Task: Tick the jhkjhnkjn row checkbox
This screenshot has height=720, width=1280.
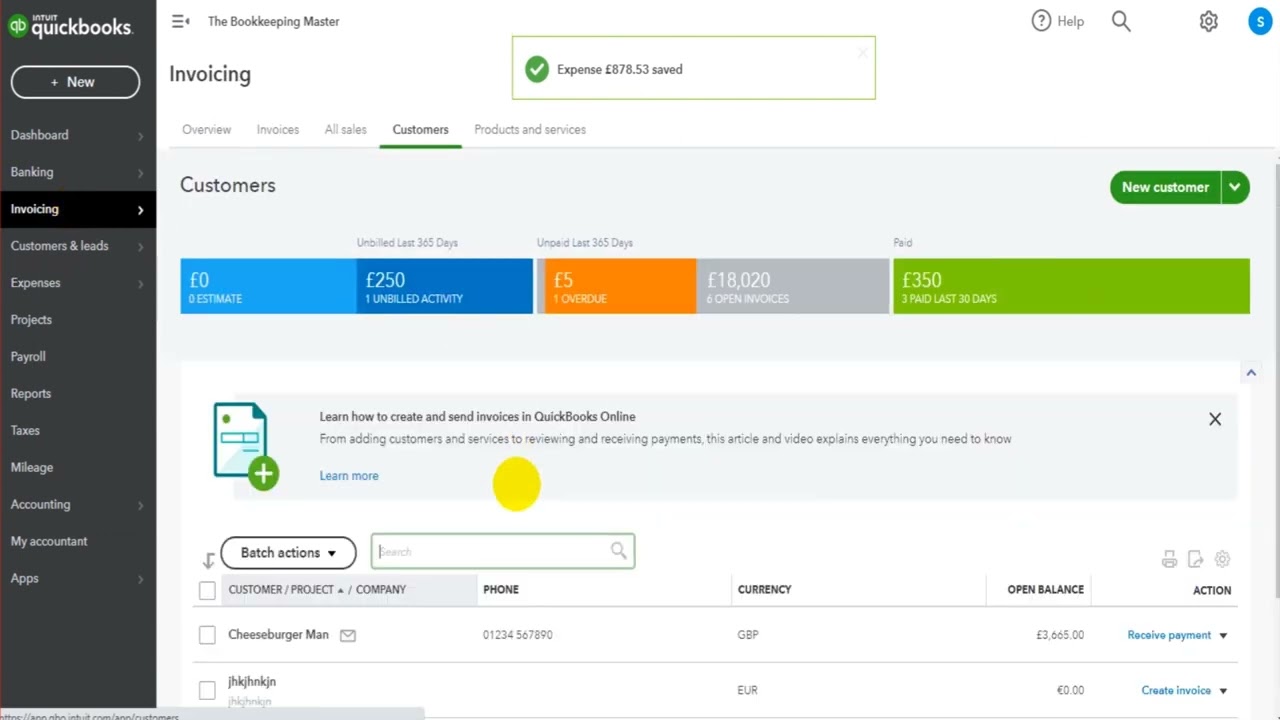Action: pos(207,690)
